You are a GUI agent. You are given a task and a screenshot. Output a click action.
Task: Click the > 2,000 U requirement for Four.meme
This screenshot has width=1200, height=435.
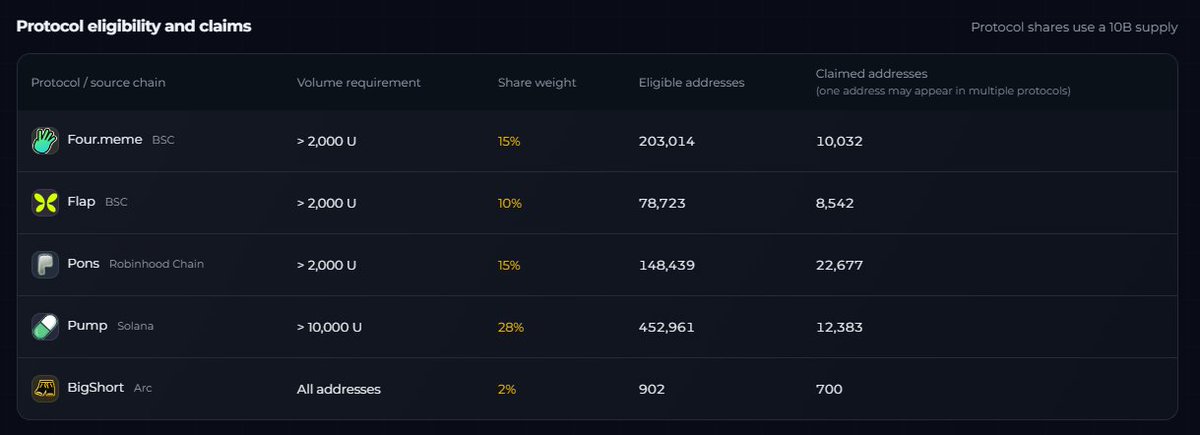tap(326, 141)
